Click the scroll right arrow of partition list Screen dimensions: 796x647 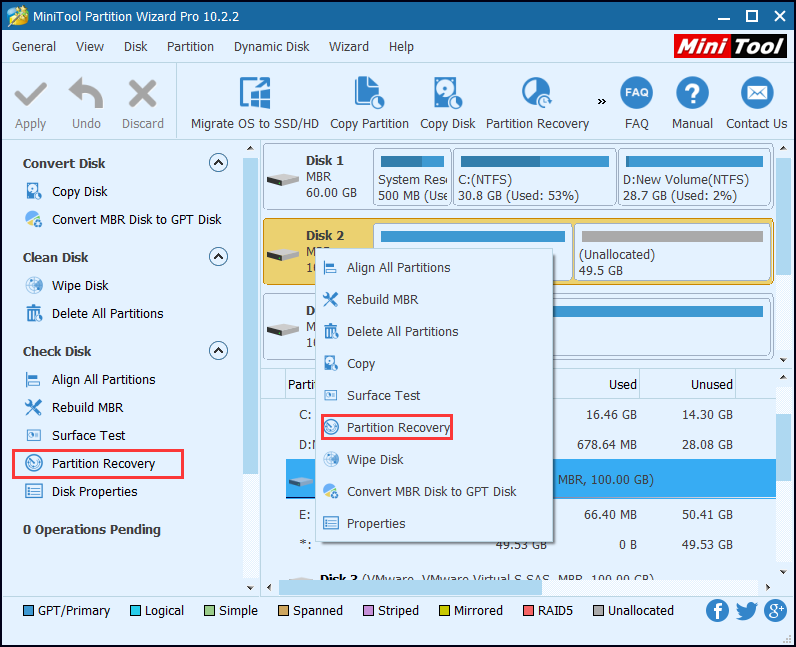[x=768, y=588]
